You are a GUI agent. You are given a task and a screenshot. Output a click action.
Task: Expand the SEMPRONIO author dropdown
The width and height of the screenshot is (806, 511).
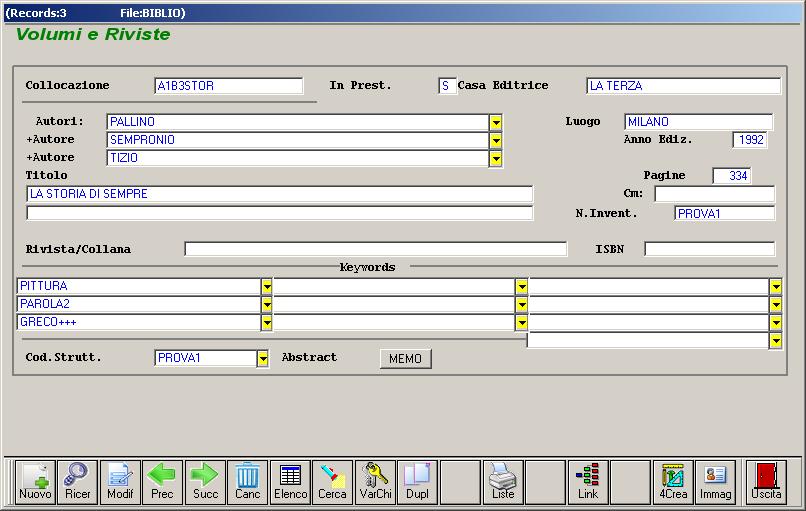click(496, 140)
